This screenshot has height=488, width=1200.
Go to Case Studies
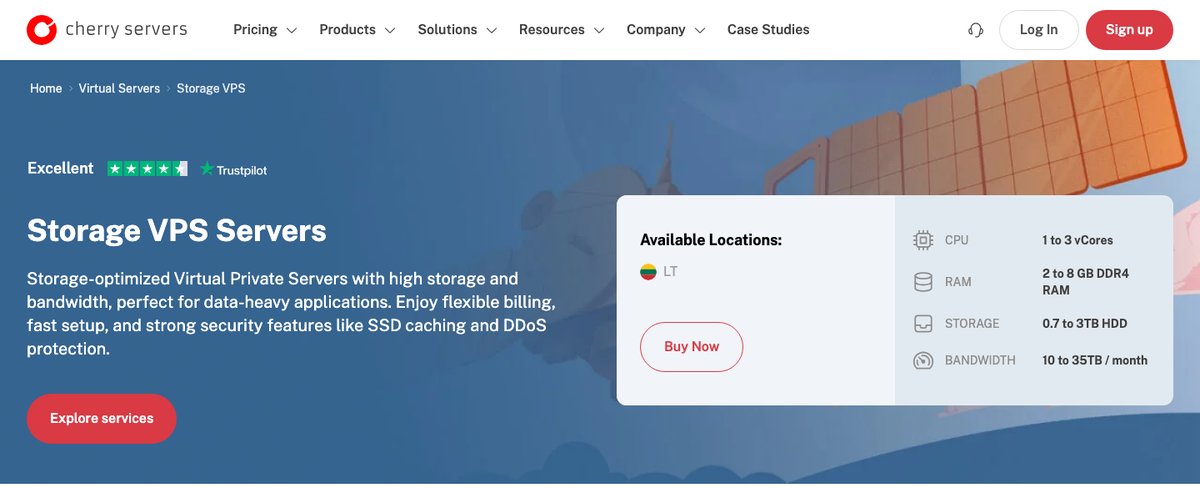768,30
